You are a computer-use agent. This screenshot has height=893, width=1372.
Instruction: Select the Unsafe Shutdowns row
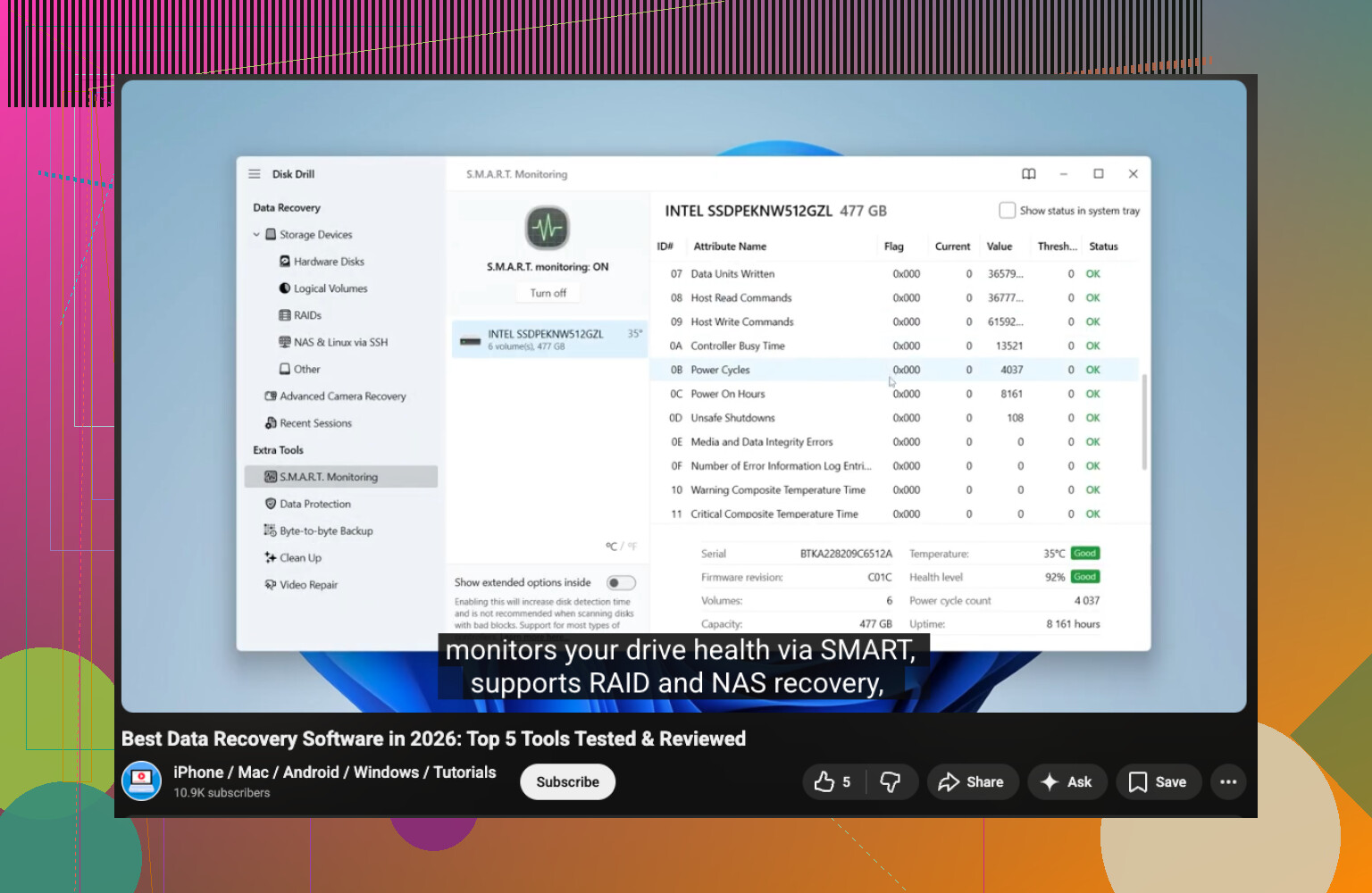896,418
